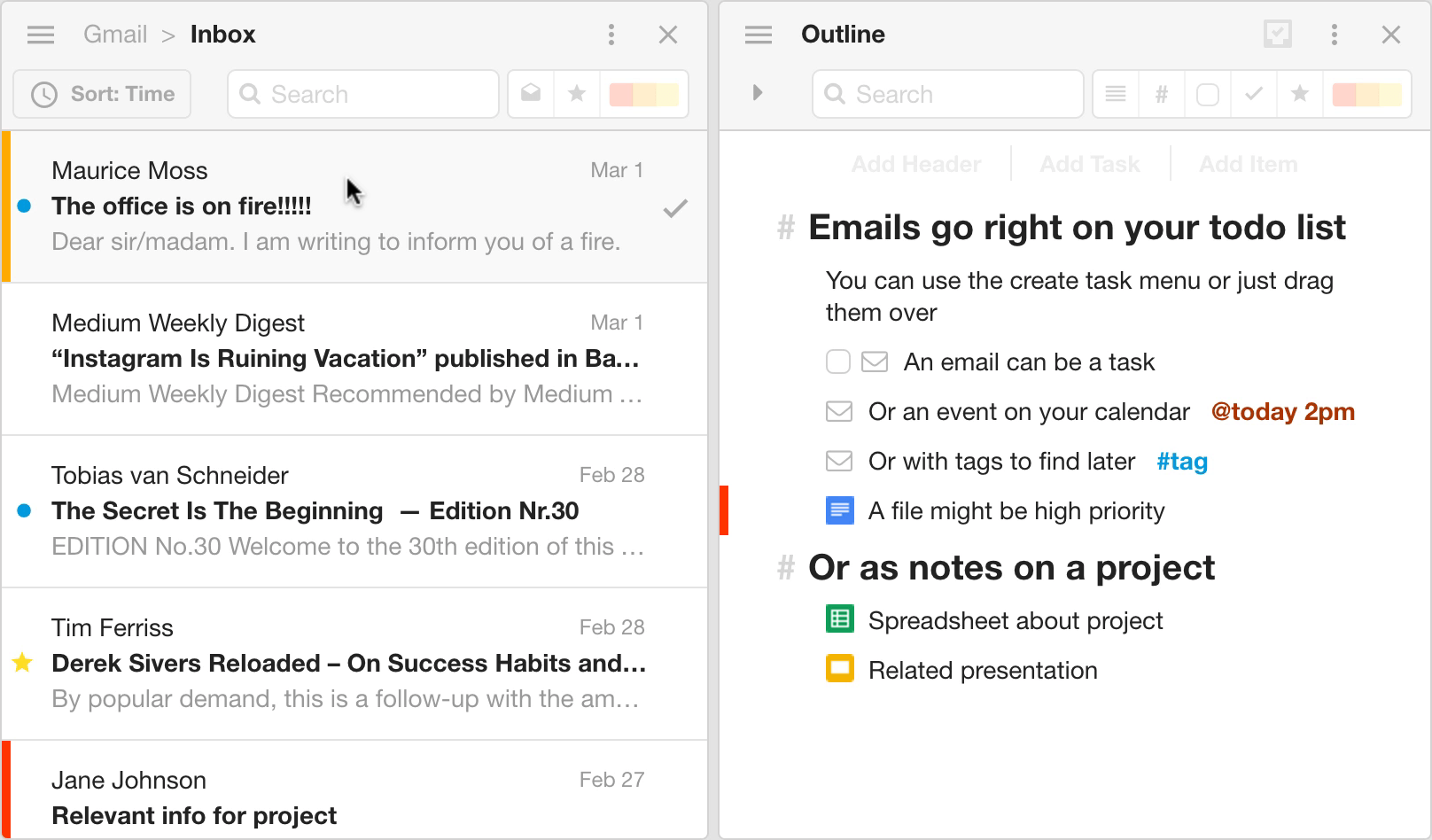
Task: Click unread dot on Maurice Moss email
Action: (24, 206)
